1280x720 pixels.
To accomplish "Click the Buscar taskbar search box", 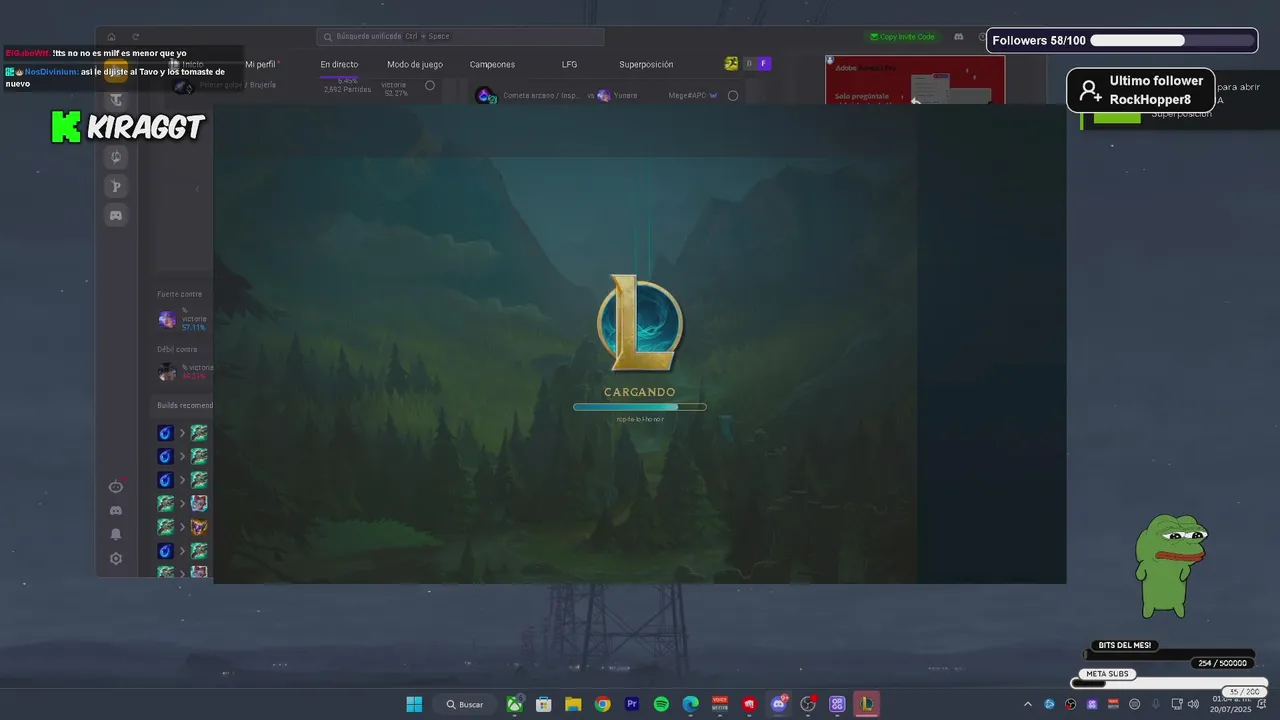I will 465,704.
